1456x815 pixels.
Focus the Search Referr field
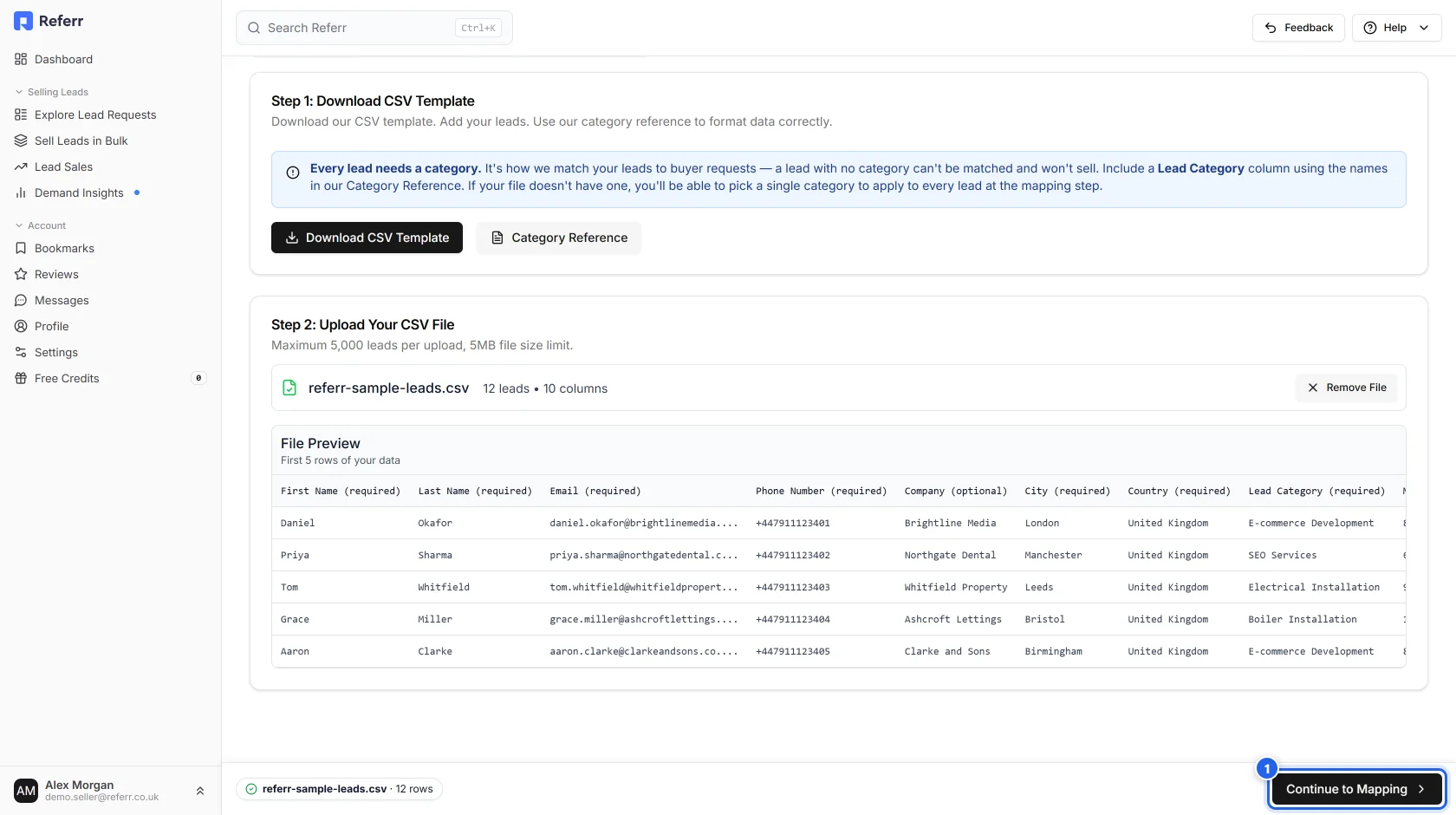click(x=374, y=28)
